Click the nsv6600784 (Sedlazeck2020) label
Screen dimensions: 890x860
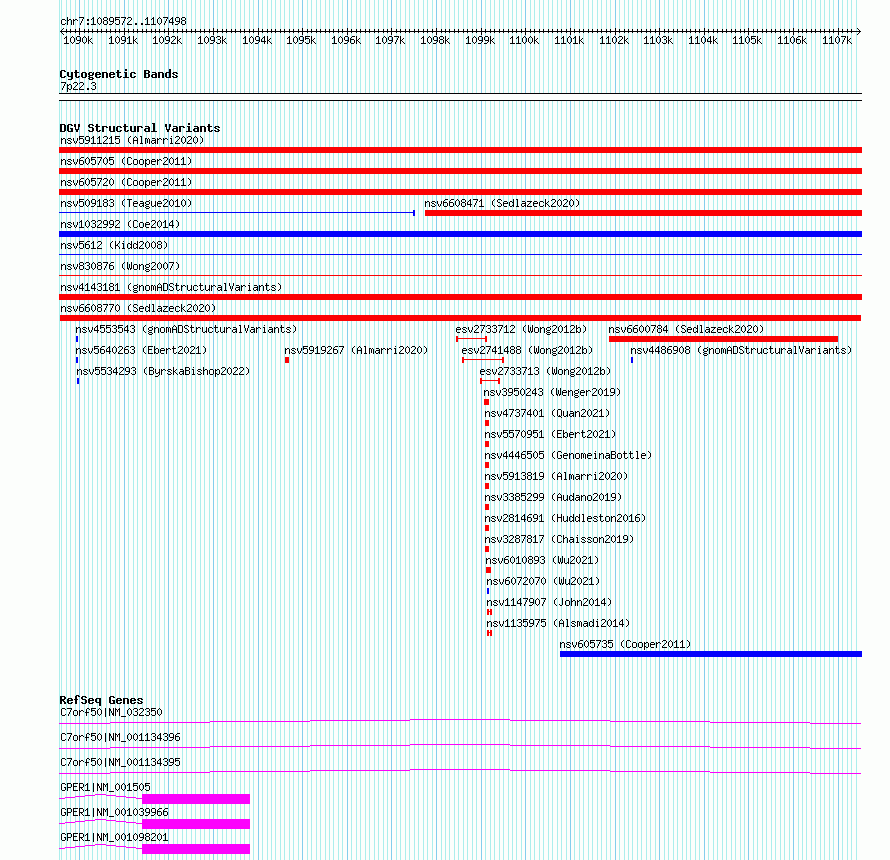pos(686,329)
